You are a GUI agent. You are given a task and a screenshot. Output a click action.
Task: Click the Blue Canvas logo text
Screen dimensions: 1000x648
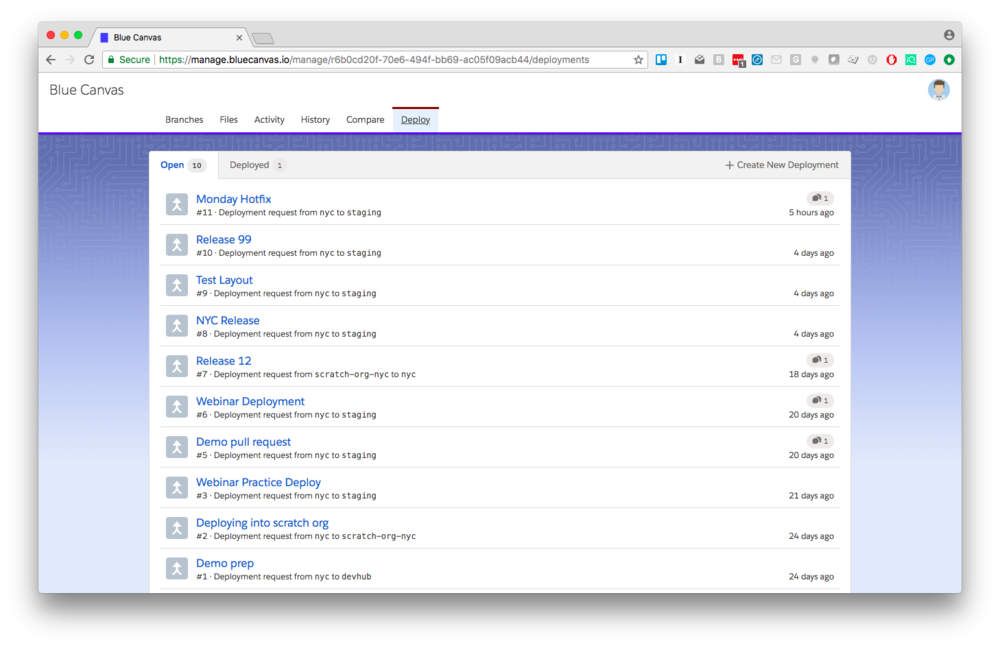(87, 90)
